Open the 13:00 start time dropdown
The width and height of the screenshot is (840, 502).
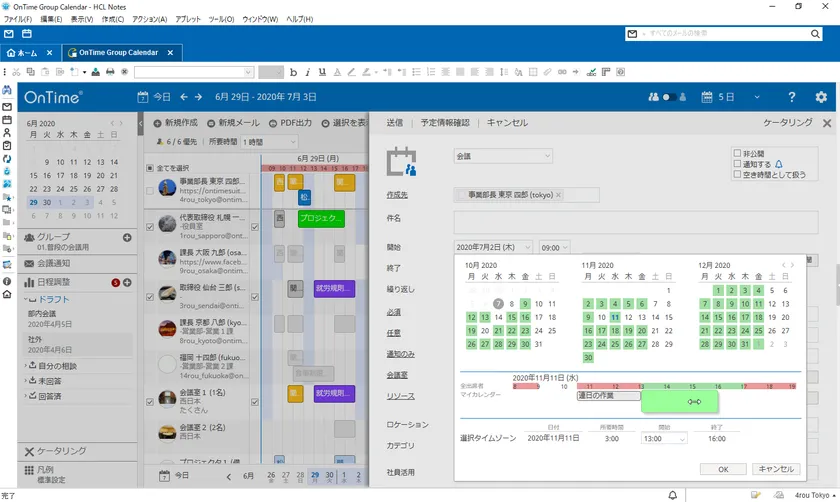click(x=665, y=438)
